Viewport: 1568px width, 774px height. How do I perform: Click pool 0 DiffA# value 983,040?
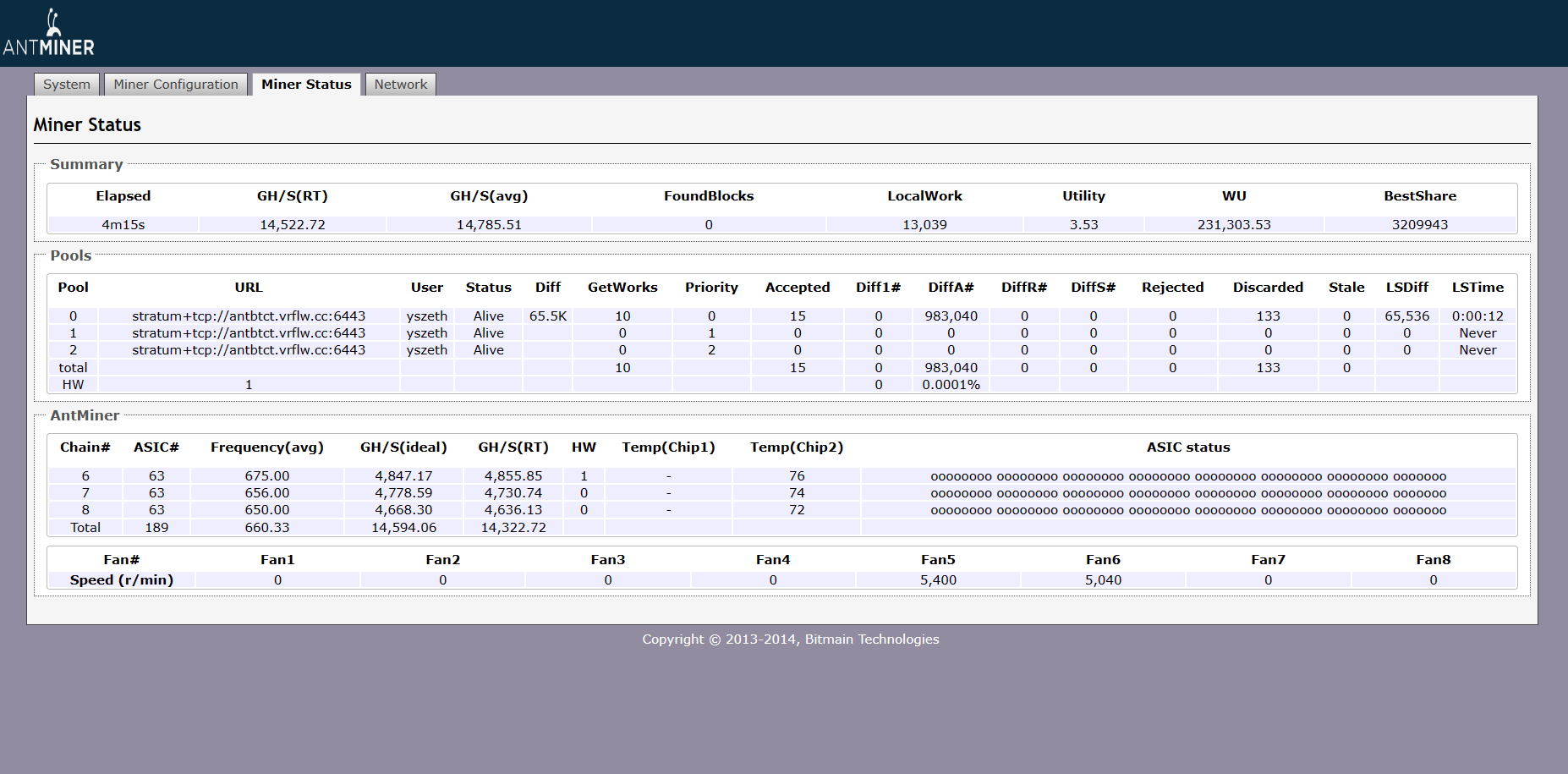951,316
